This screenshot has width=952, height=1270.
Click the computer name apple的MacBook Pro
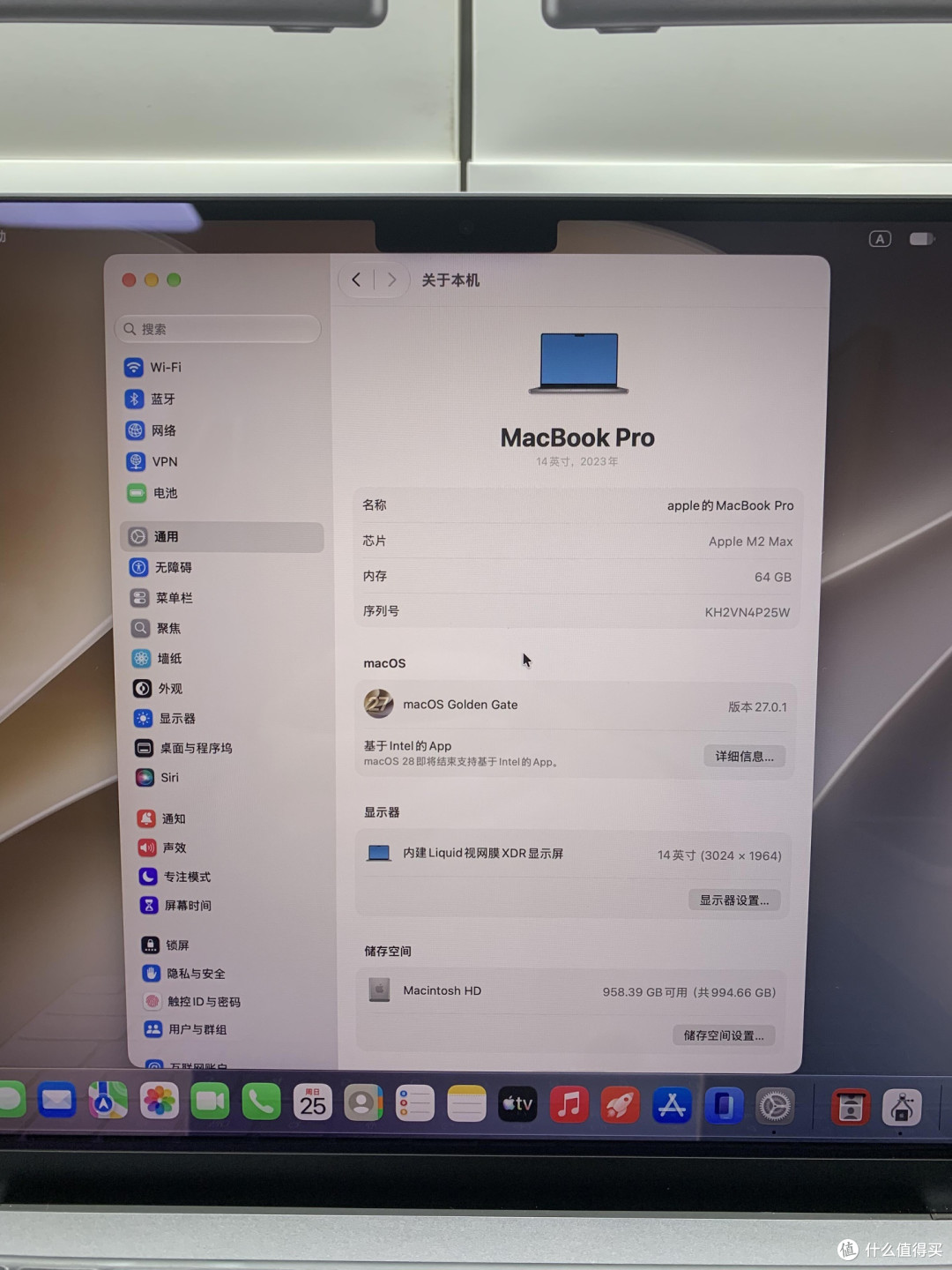click(x=730, y=505)
